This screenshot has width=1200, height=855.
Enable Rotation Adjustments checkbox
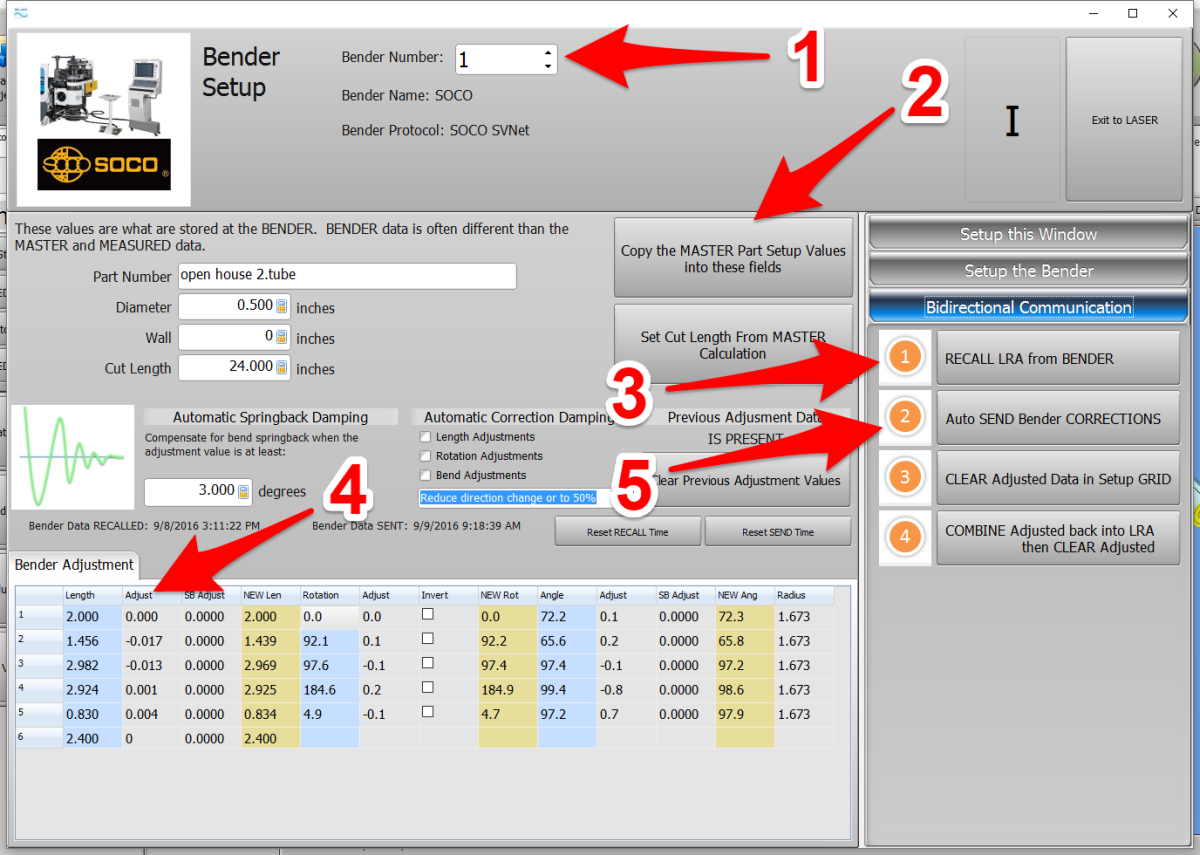[x=426, y=456]
